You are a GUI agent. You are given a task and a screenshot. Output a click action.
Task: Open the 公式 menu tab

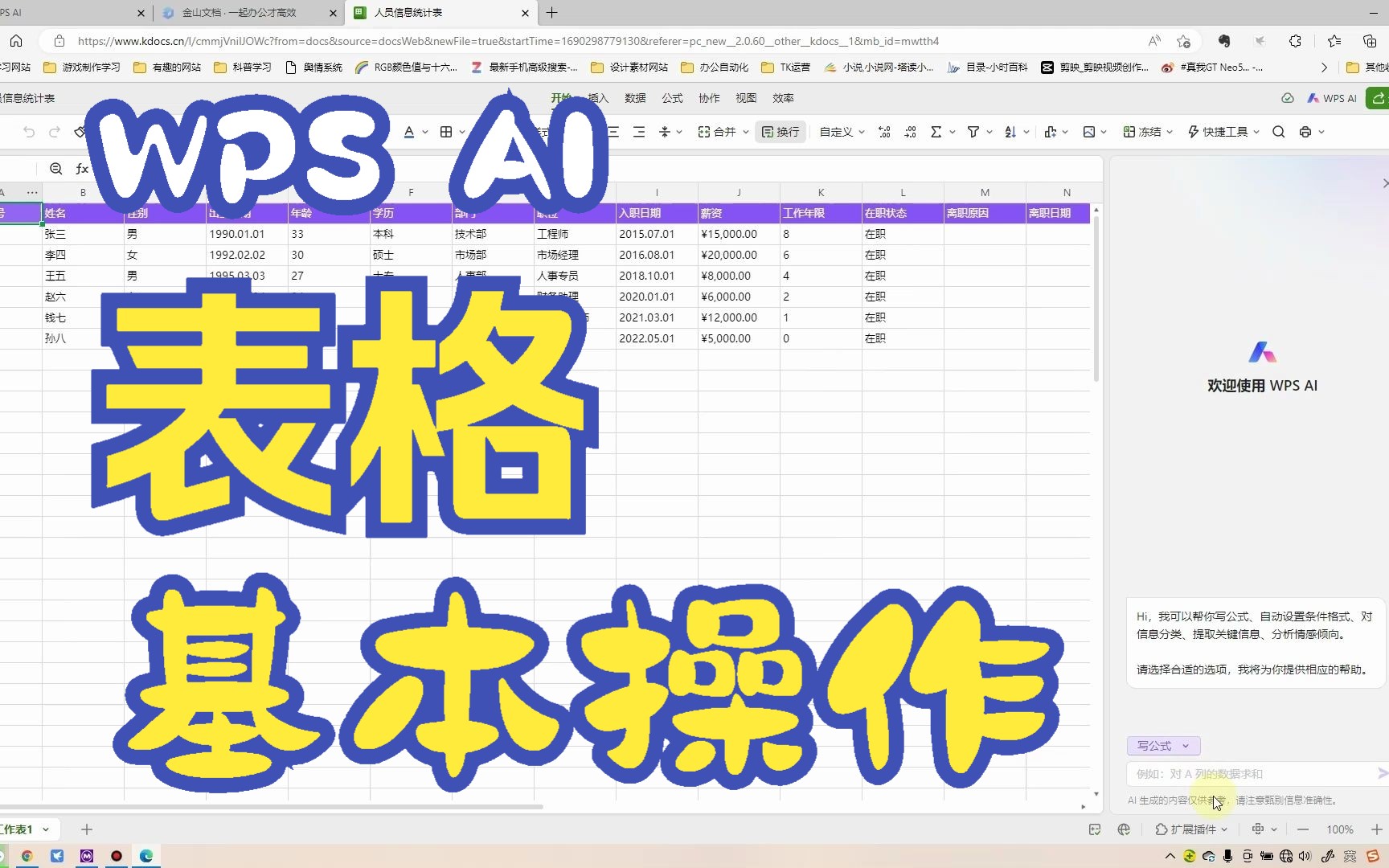tap(672, 98)
